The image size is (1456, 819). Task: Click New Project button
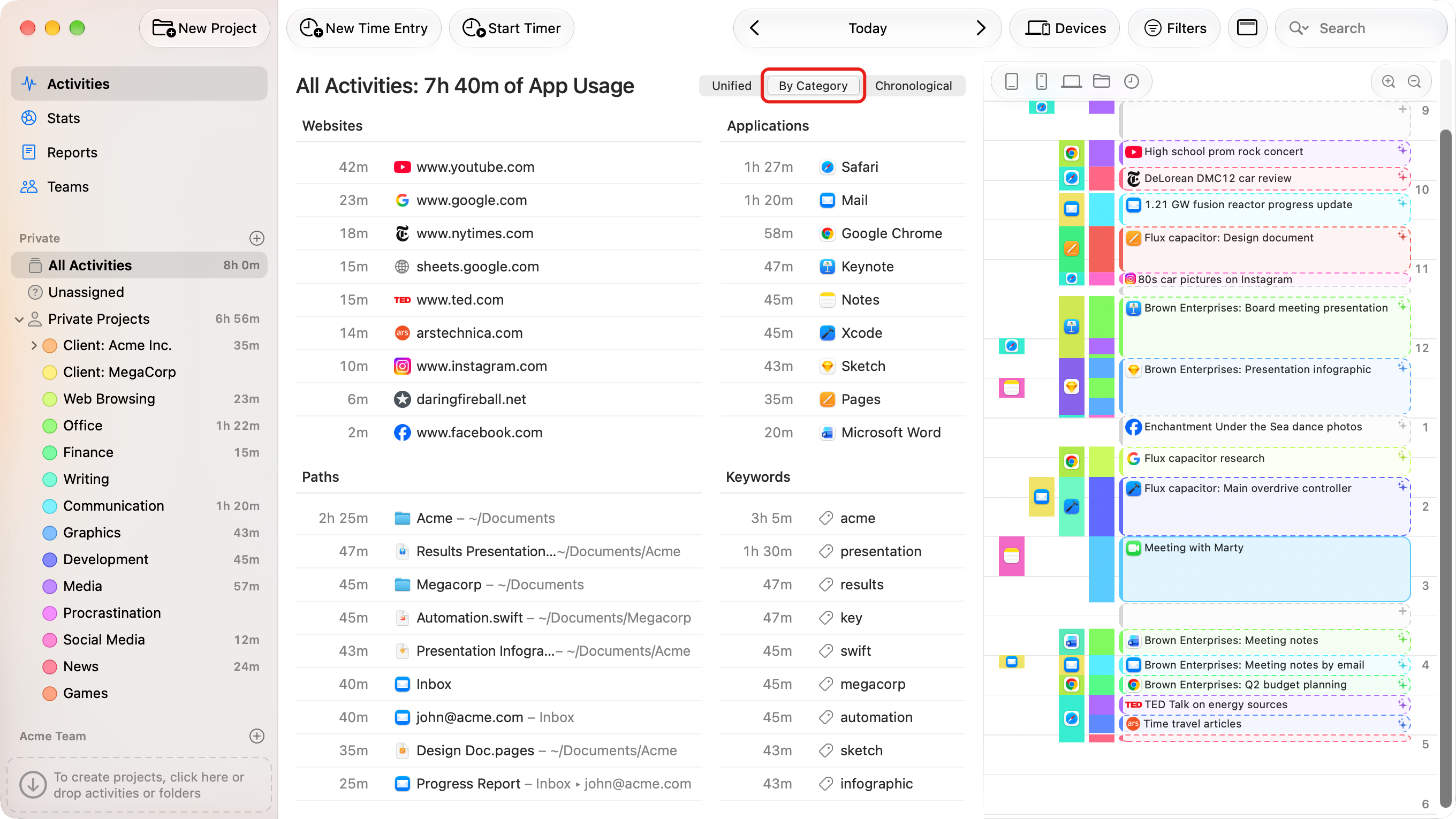tap(204, 28)
